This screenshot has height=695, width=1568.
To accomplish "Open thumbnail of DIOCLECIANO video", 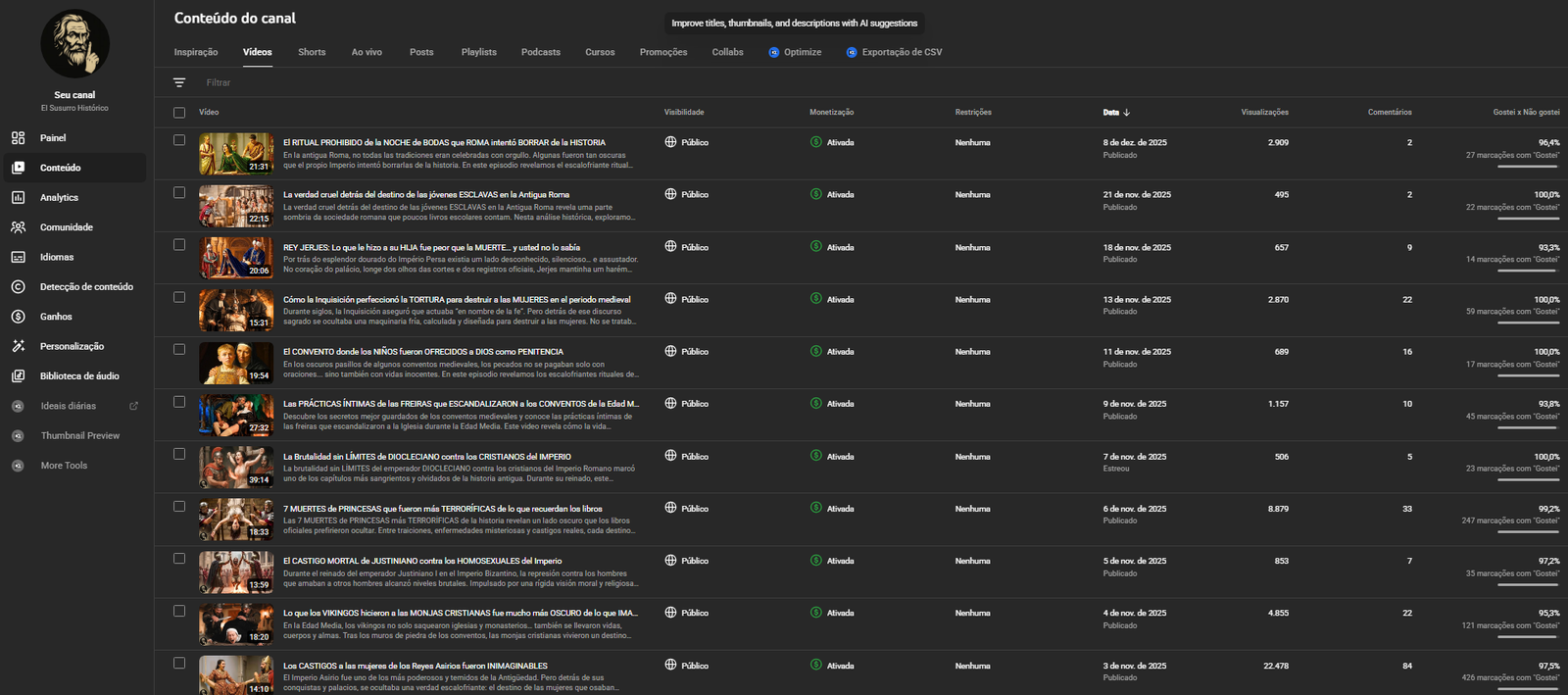I will (236, 468).
